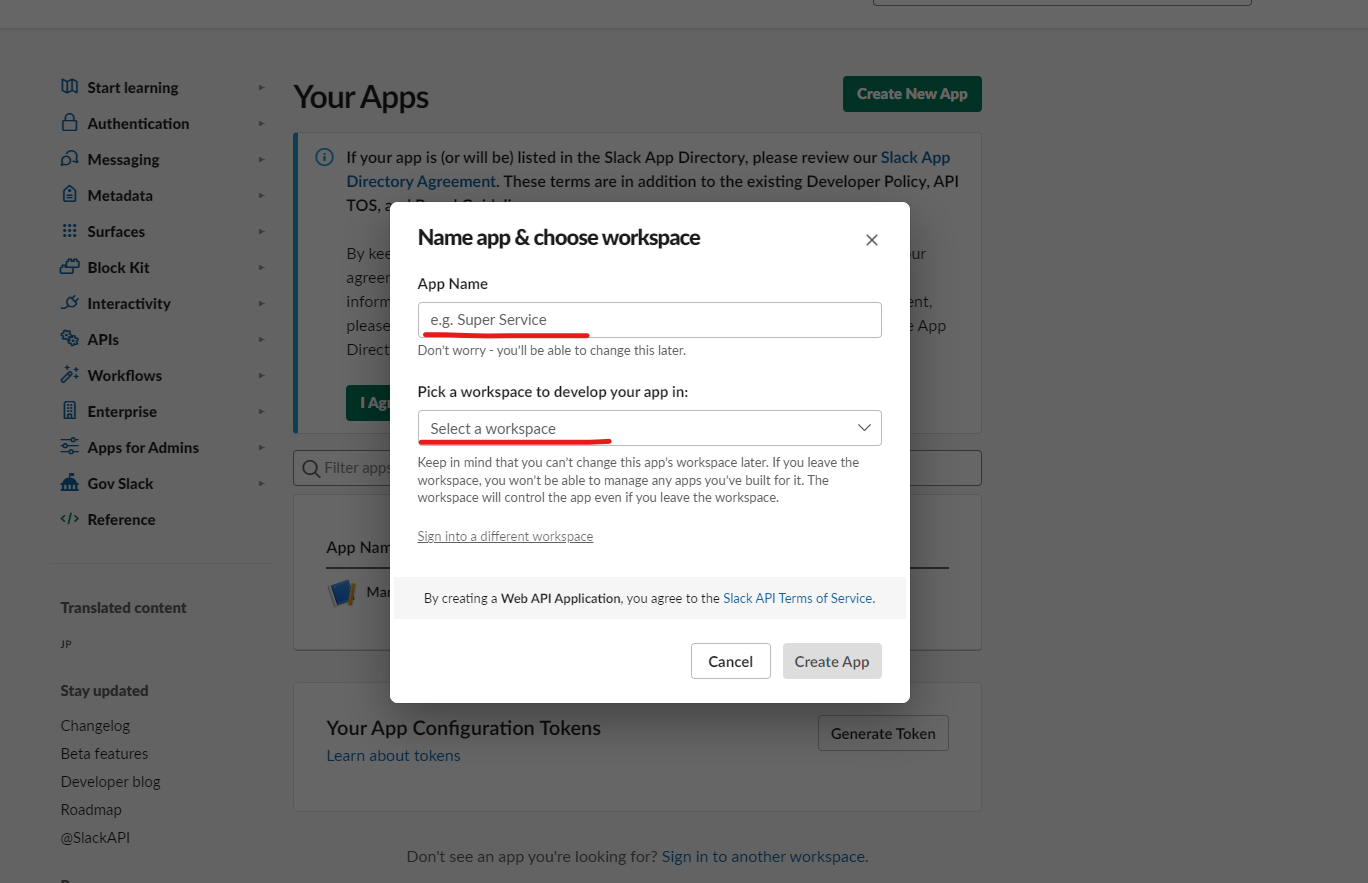
Task: Expand the Enterprise section arrow
Action: 261,411
